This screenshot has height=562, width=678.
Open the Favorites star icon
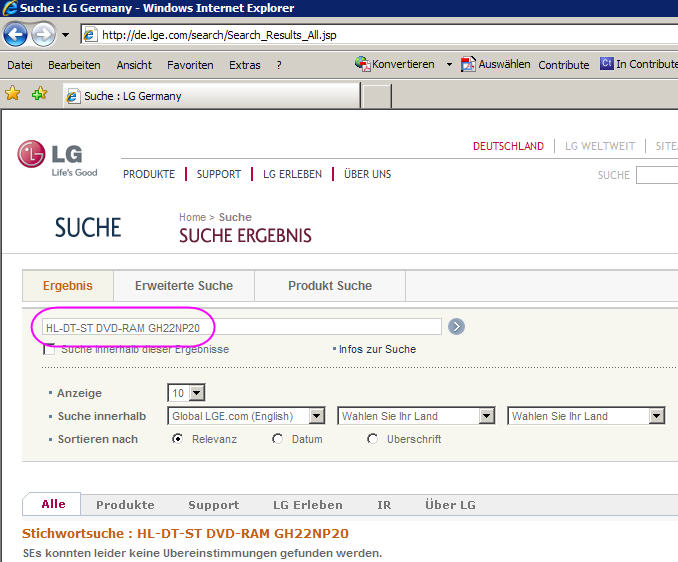(x=13, y=93)
